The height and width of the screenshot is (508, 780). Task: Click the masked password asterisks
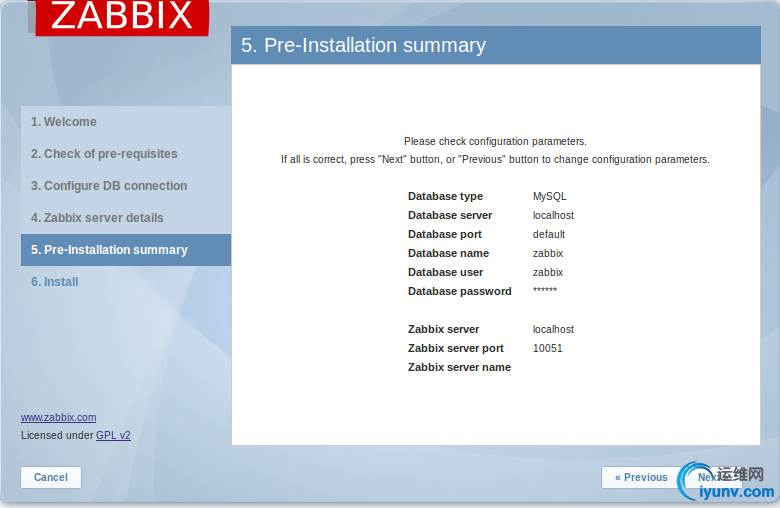[x=545, y=289]
